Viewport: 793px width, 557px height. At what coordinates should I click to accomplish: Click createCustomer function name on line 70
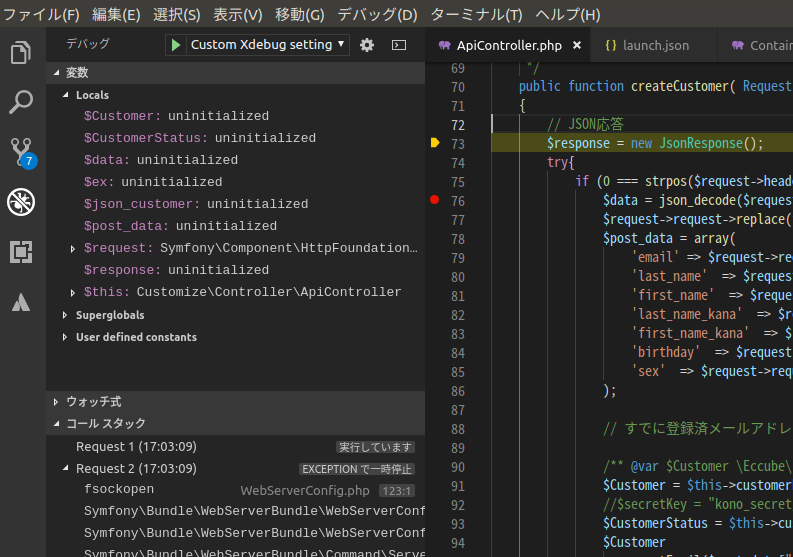[x=680, y=87]
